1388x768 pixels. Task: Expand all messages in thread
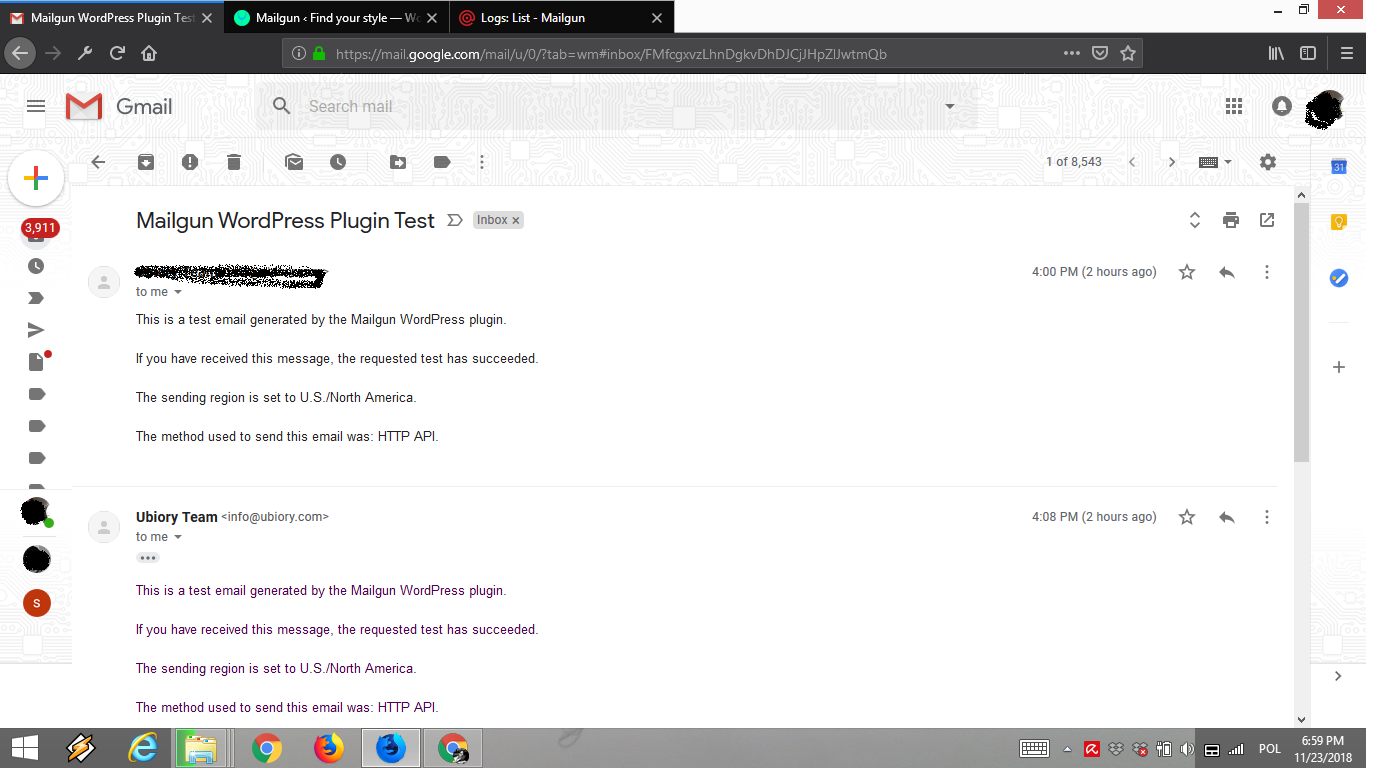pos(1194,220)
